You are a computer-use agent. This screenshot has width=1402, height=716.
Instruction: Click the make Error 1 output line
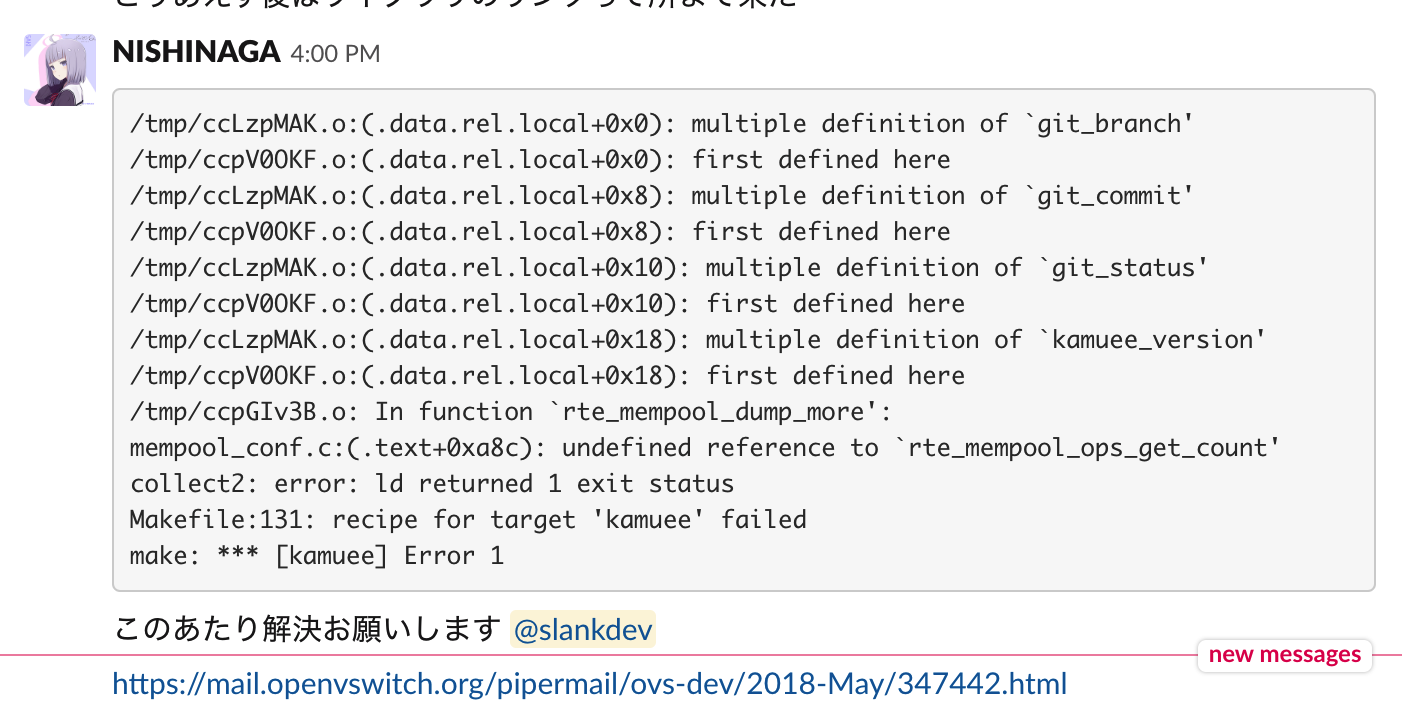pyautogui.click(x=320, y=555)
